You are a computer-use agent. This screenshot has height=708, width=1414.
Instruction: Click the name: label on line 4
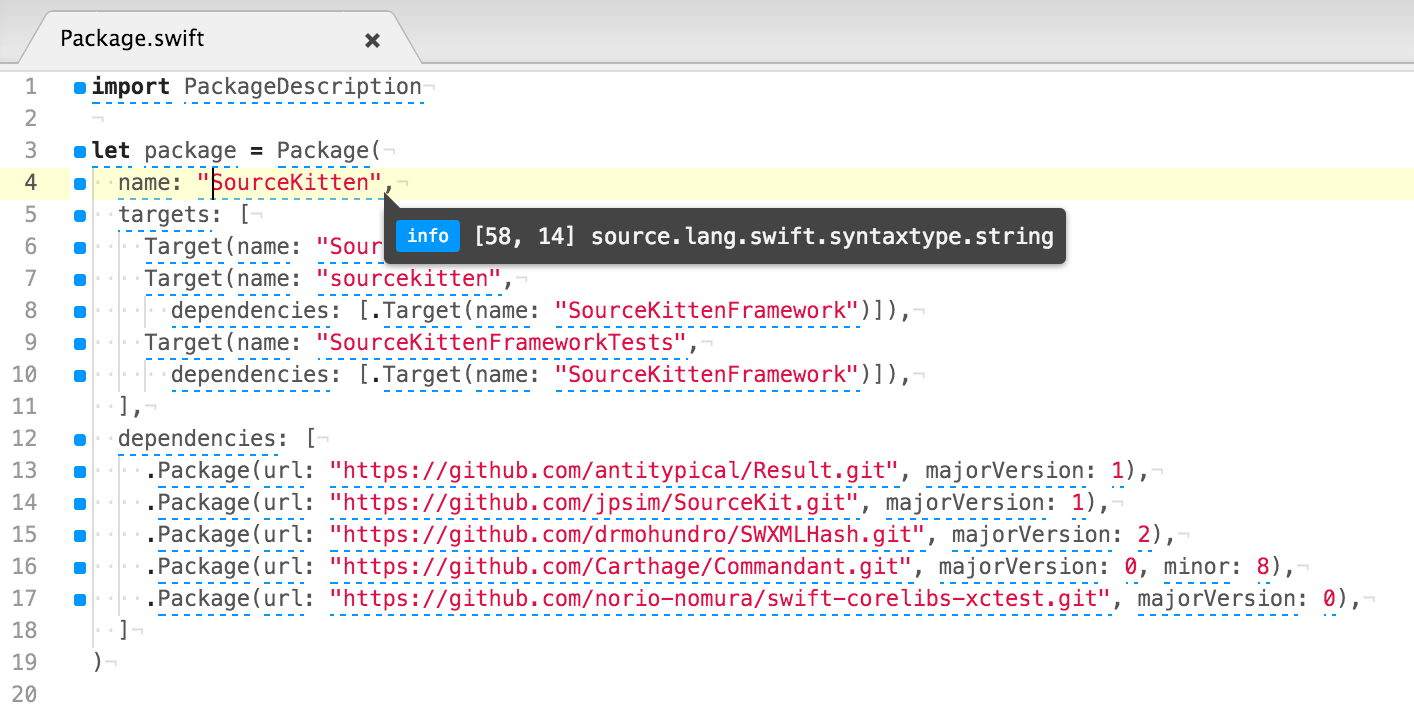pos(151,183)
